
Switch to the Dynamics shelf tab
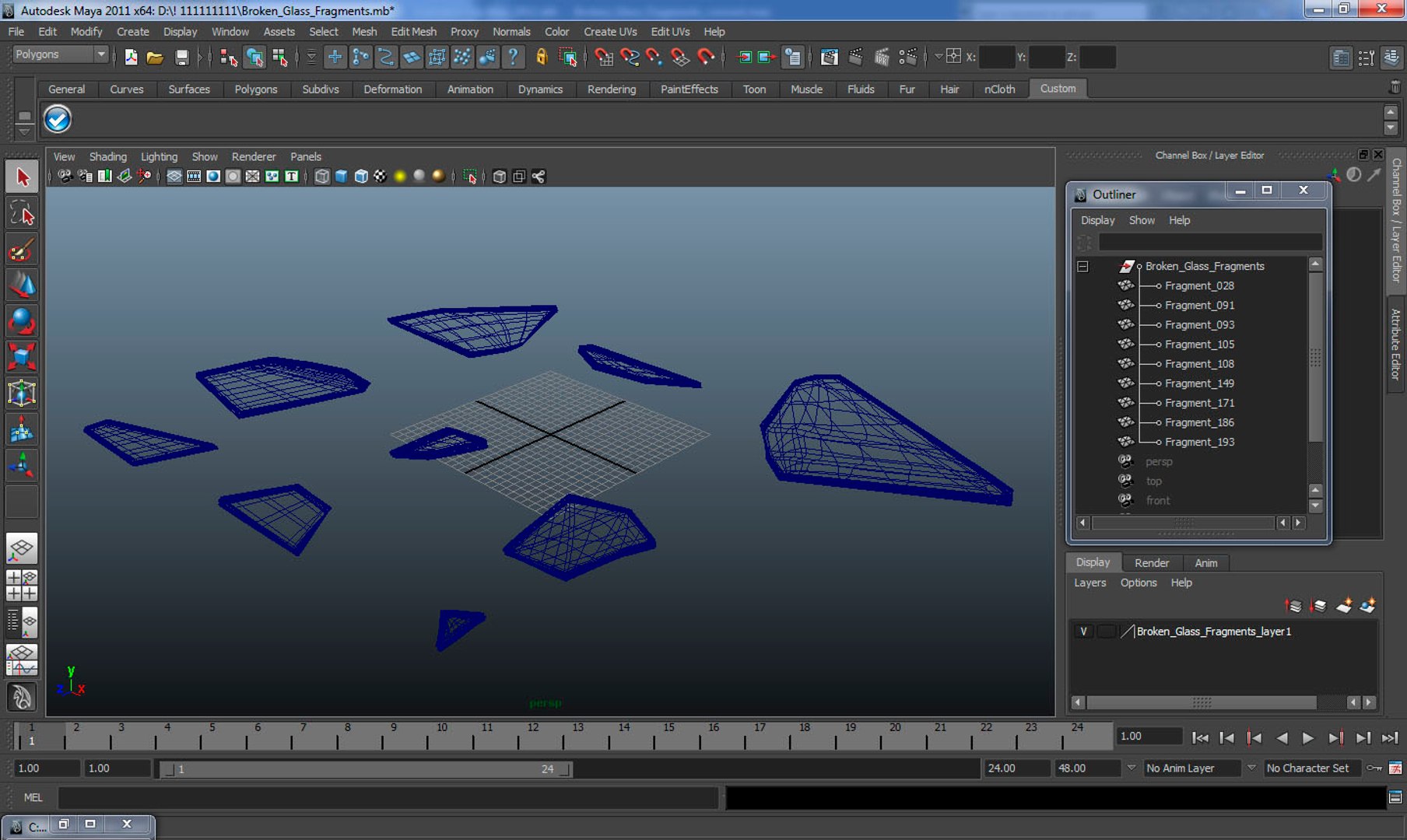(540, 89)
